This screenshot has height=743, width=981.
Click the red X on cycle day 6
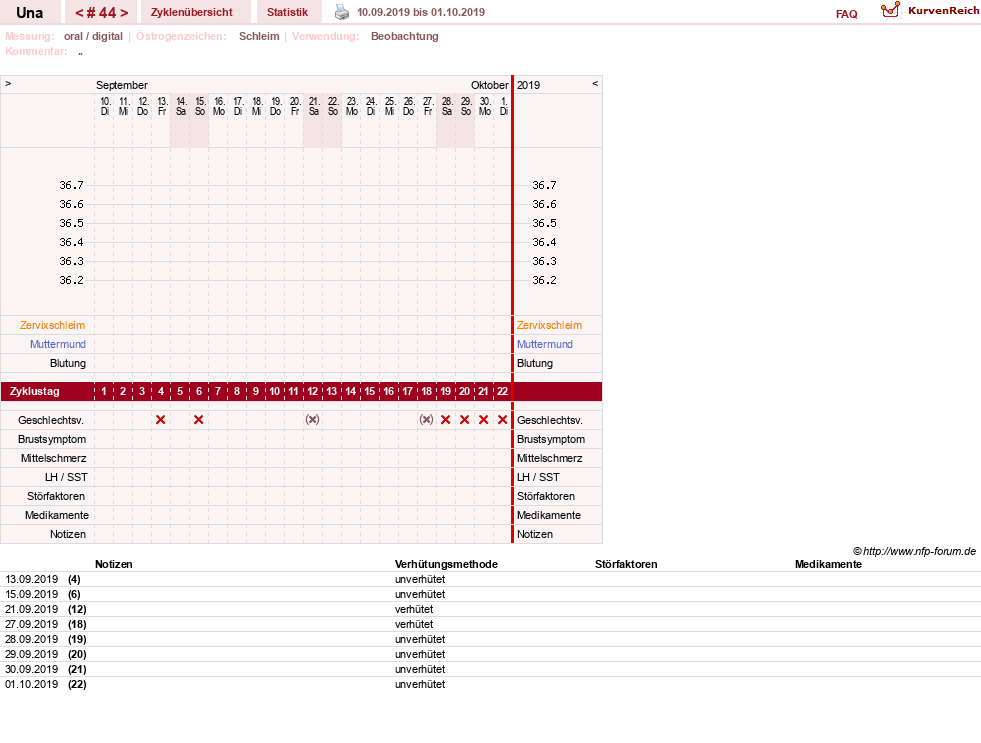pos(198,420)
